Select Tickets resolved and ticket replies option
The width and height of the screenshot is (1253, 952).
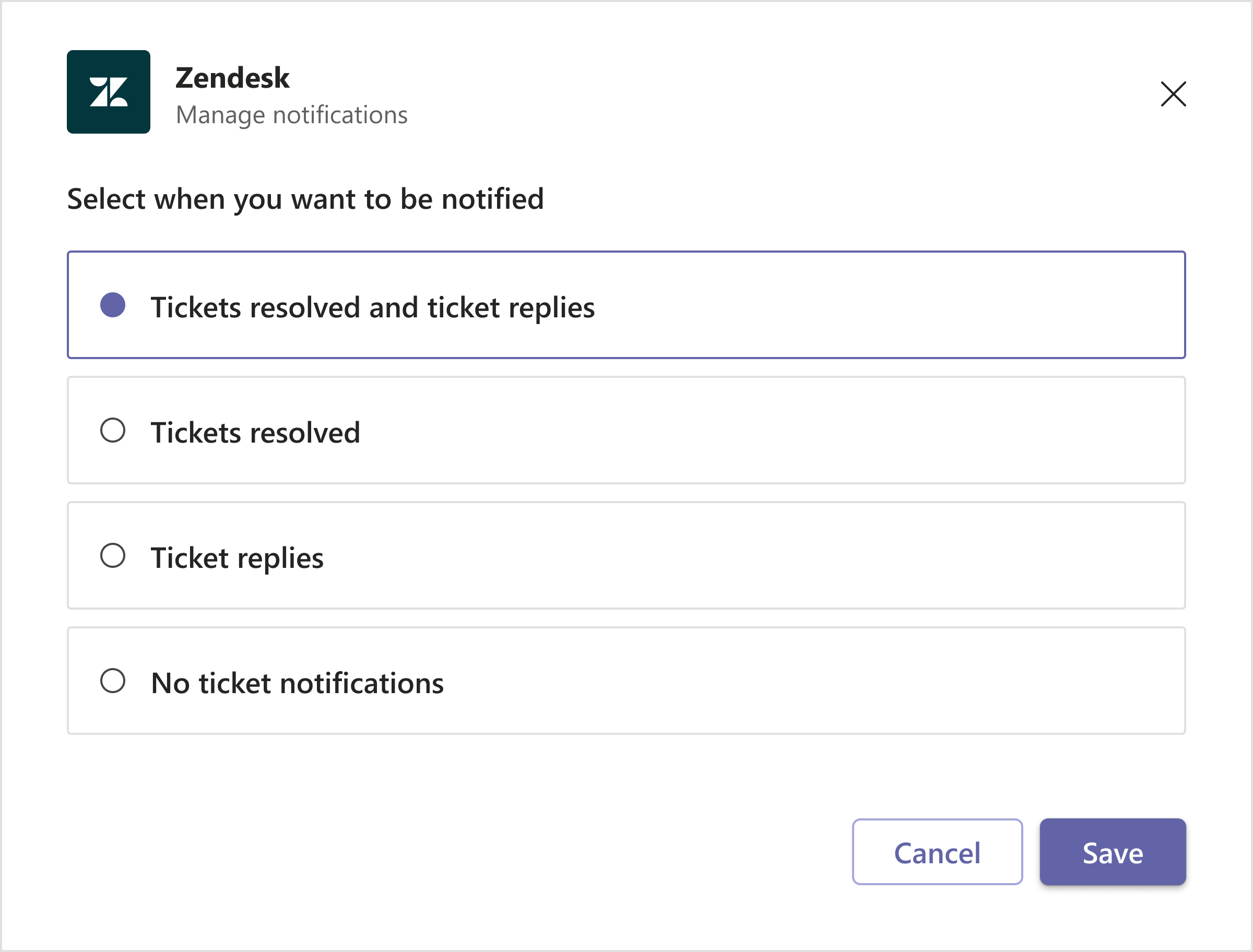(625, 305)
